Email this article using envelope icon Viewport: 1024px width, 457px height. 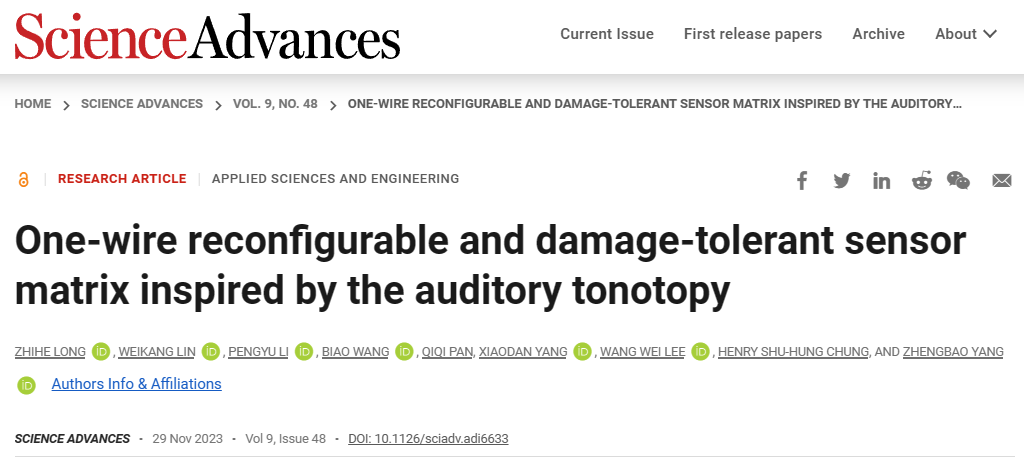click(1002, 180)
